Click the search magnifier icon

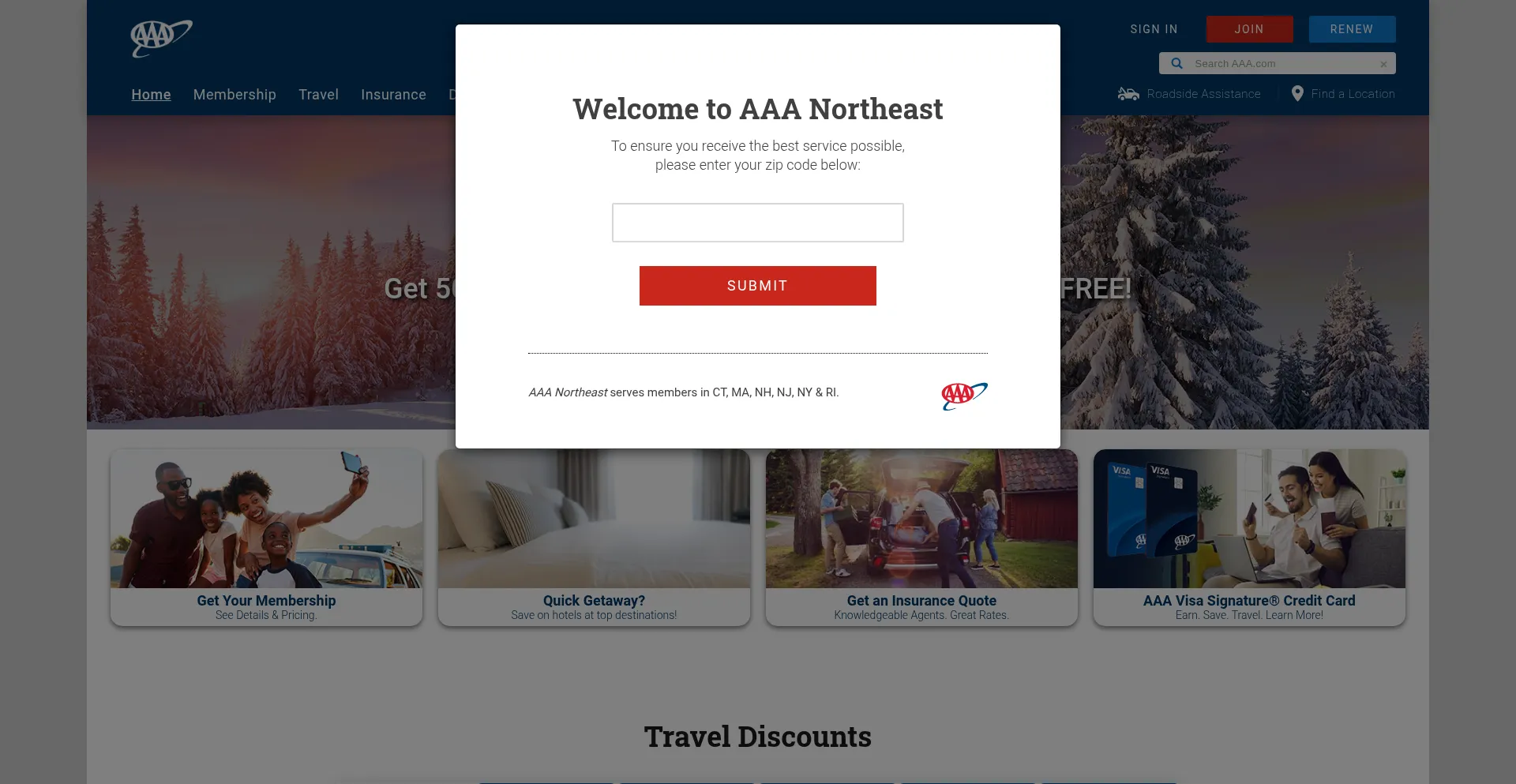click(x=1176, y=63)
